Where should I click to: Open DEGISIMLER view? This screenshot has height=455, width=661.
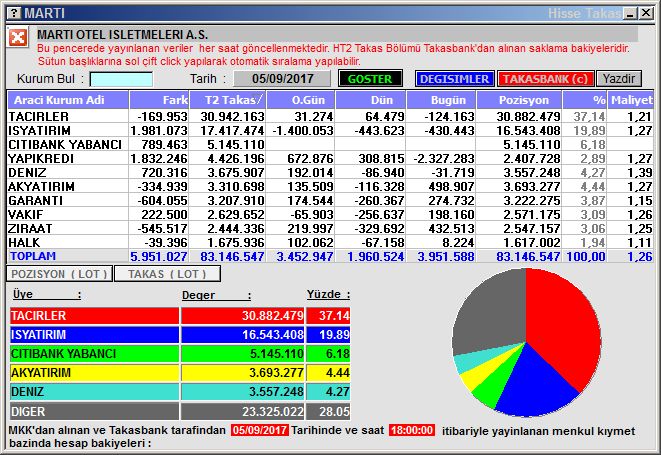(454, 79)
